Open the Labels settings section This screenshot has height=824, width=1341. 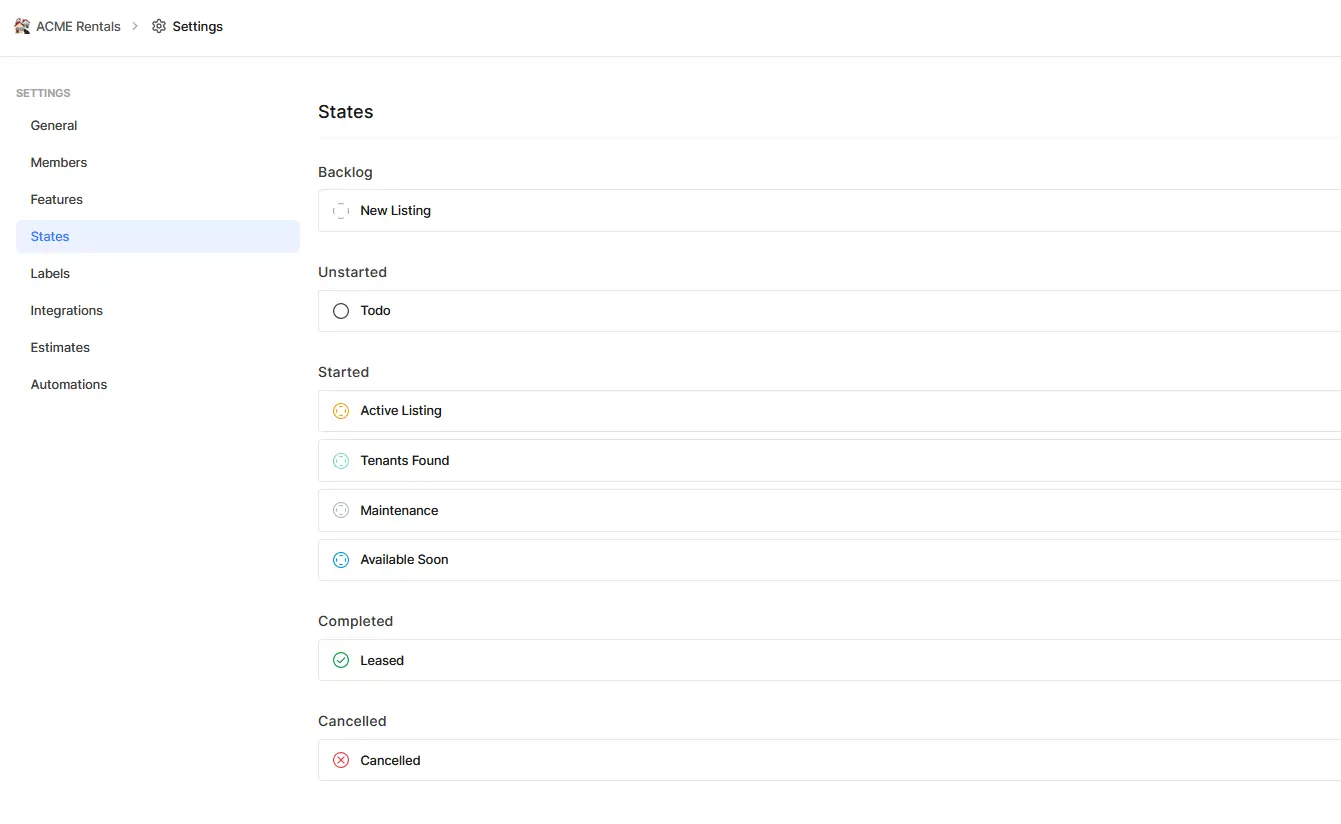[x=50, y=273]
